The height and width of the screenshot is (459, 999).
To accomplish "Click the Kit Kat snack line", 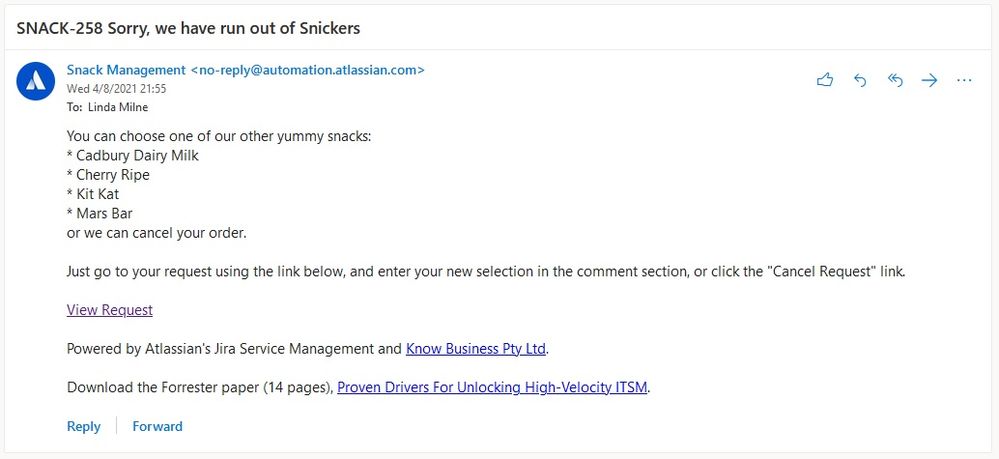I will [x=97, y=194].
